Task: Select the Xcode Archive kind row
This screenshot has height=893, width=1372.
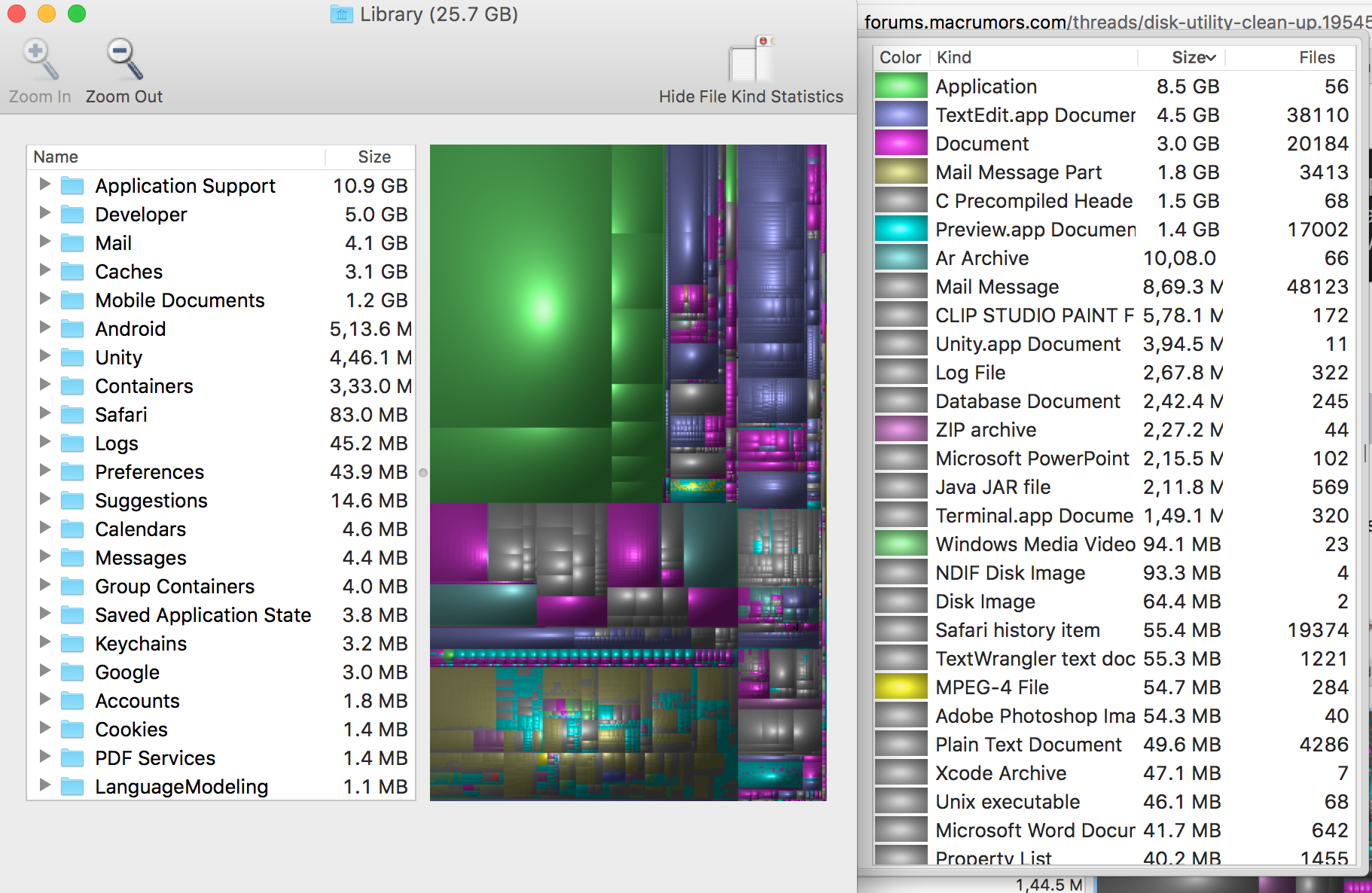Action: 1114,773
